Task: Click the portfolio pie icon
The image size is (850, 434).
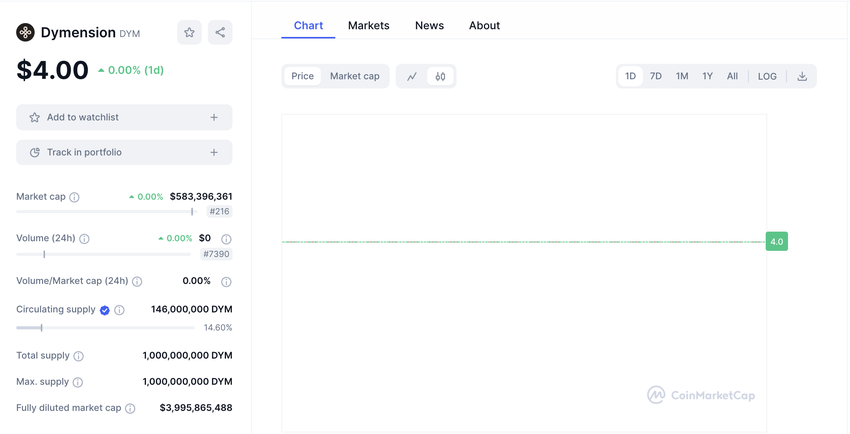Action: point(35,152)
